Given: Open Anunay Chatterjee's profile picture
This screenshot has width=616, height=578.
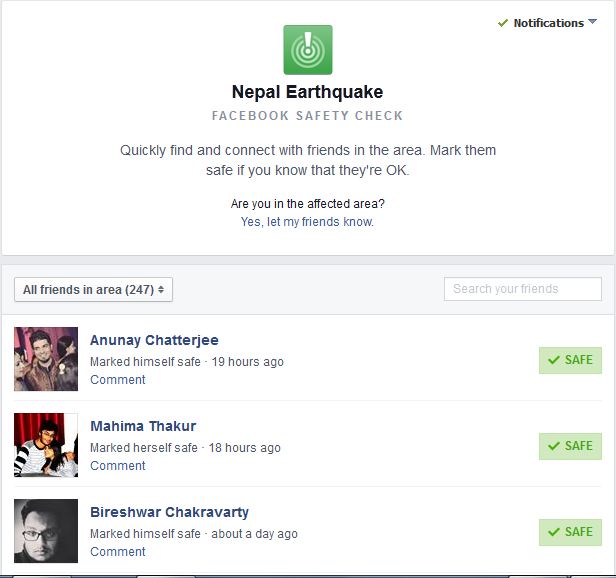Looking at the screenshot, I should point(46,359).
